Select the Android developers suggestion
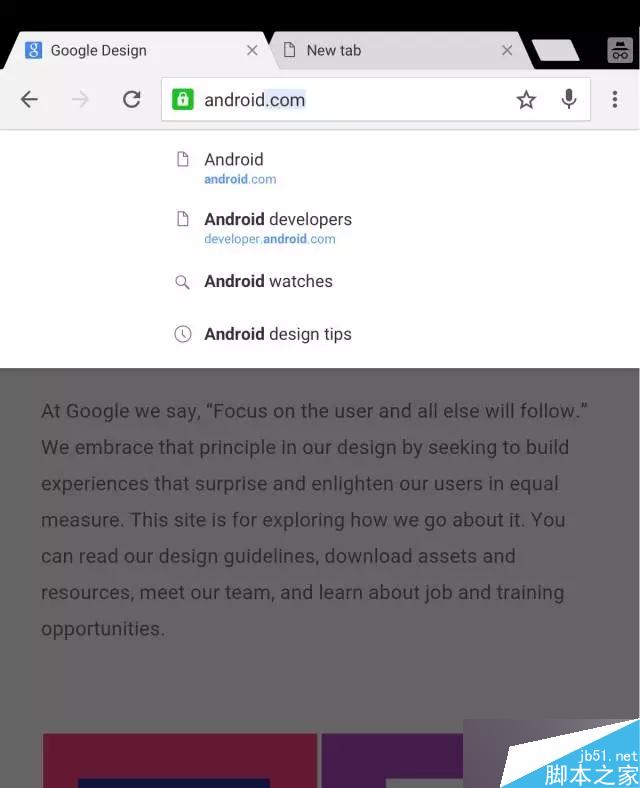This screenshot has width=640, height=788. pos(278,227)
